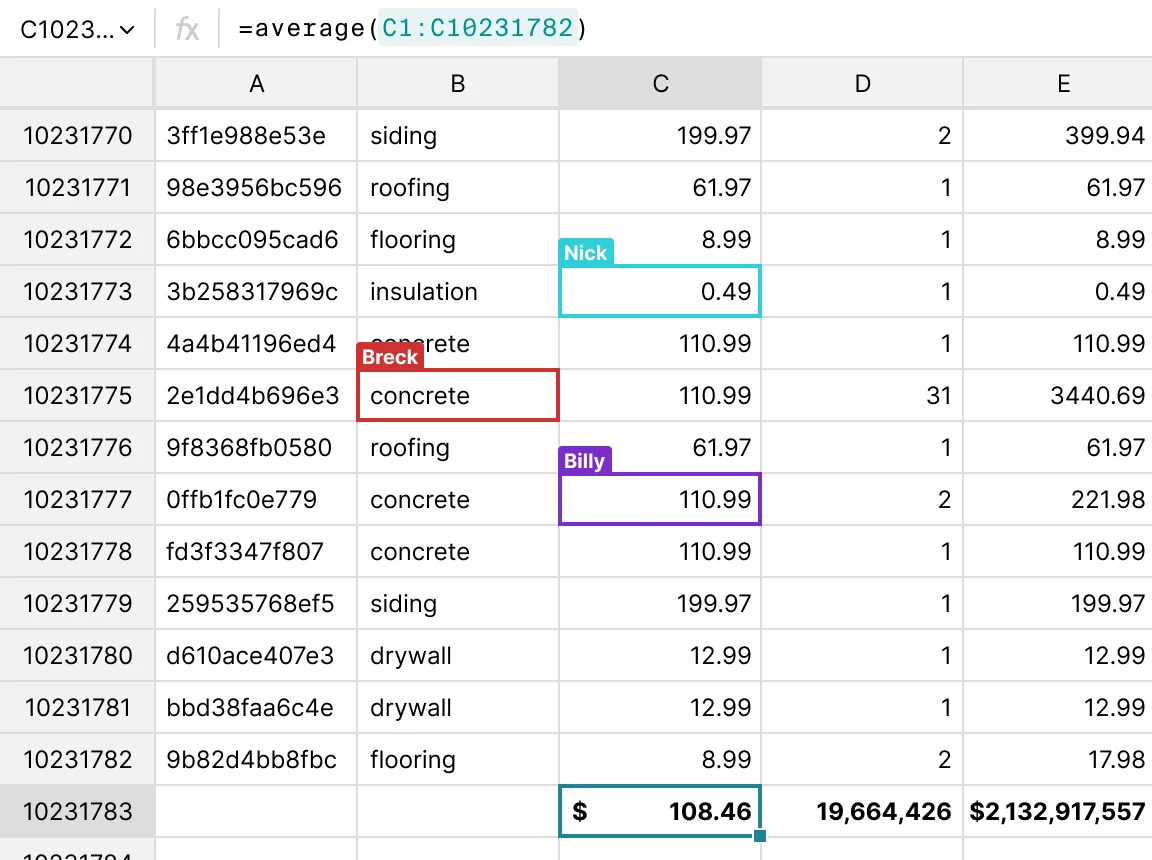Click into the formula bar with average formula
Viewport: 1152px width, 860px height.
600,30
